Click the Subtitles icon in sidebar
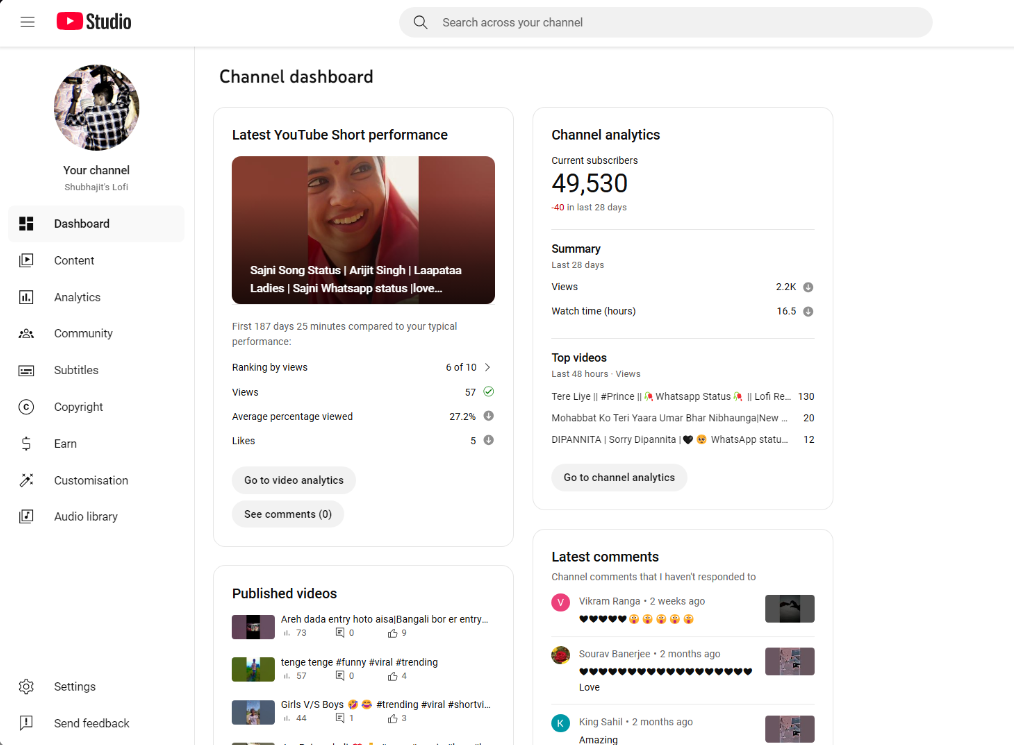The width and height of the screenshot is (1014, 745). point(26,371)
